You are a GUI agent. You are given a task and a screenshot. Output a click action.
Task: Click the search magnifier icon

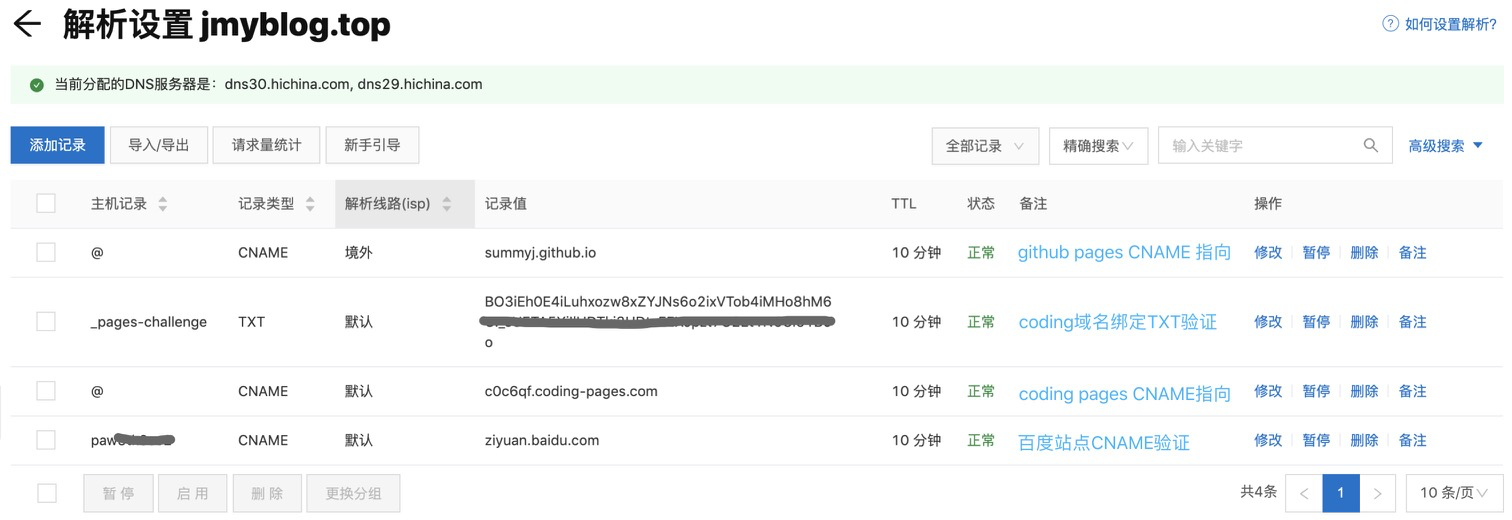(1371, 145)
